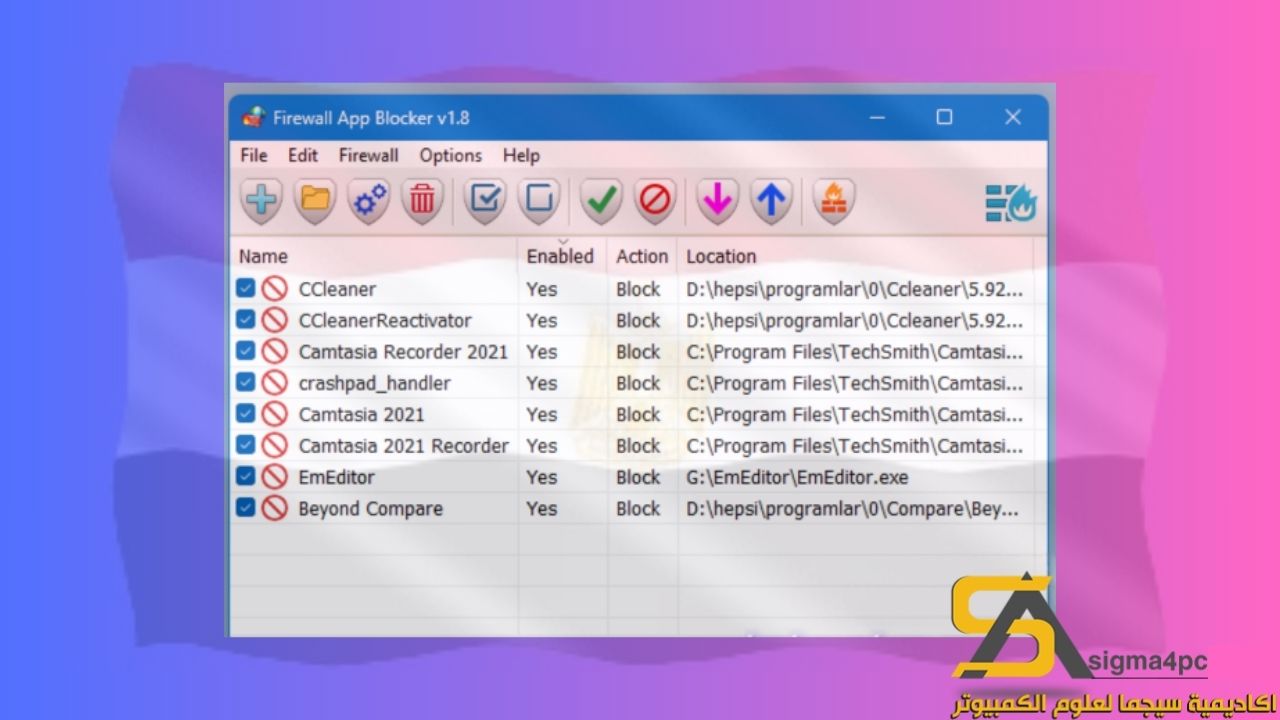Open the Add Process gears icon
The height and width of the screenshot is (720, 1280).
coord(369,200)
